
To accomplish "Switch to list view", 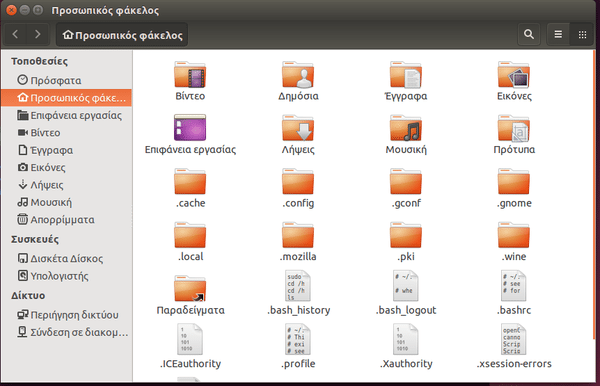I will click(x=558, y=34).
